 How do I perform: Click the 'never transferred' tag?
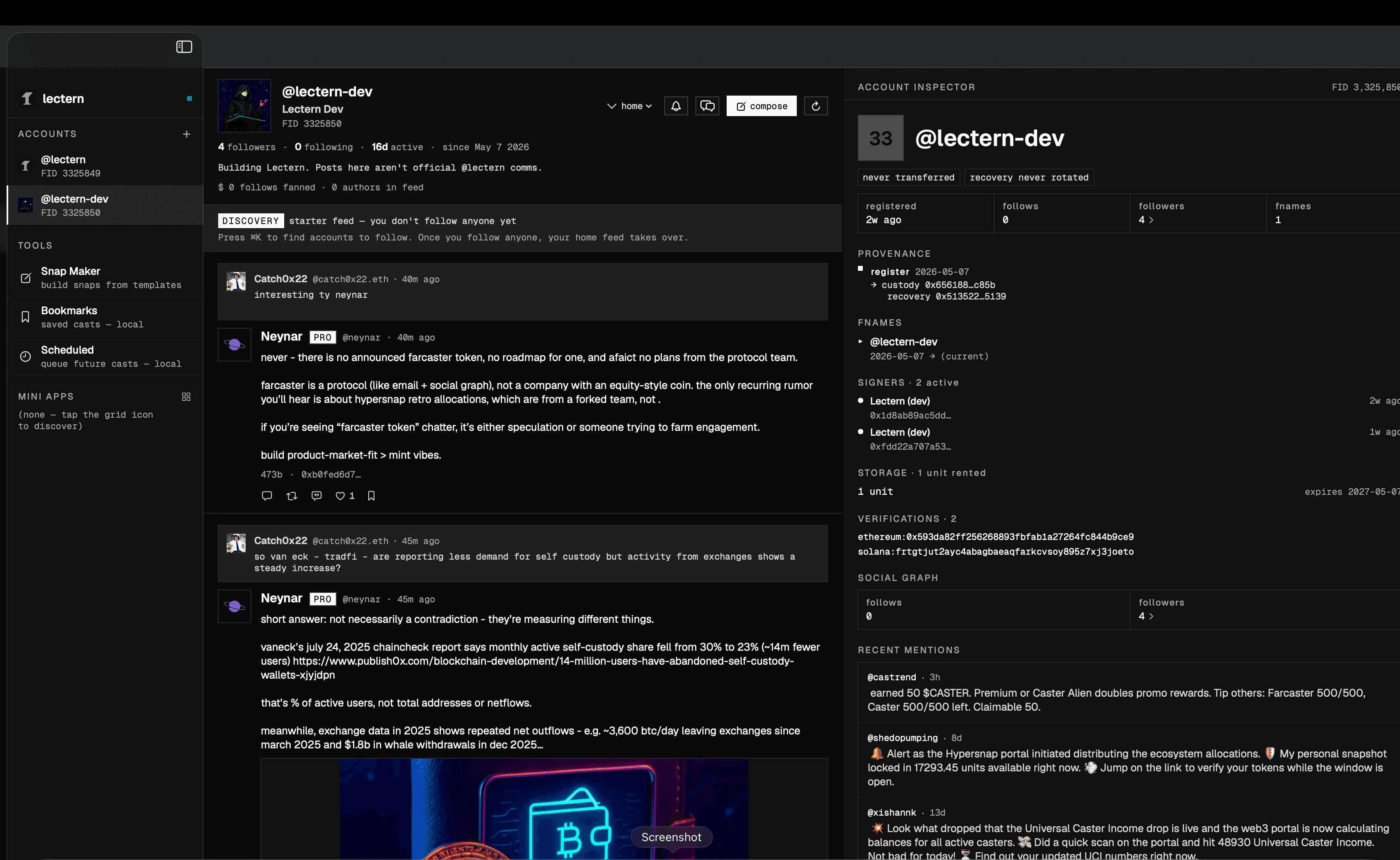click(x=908, y=178)
